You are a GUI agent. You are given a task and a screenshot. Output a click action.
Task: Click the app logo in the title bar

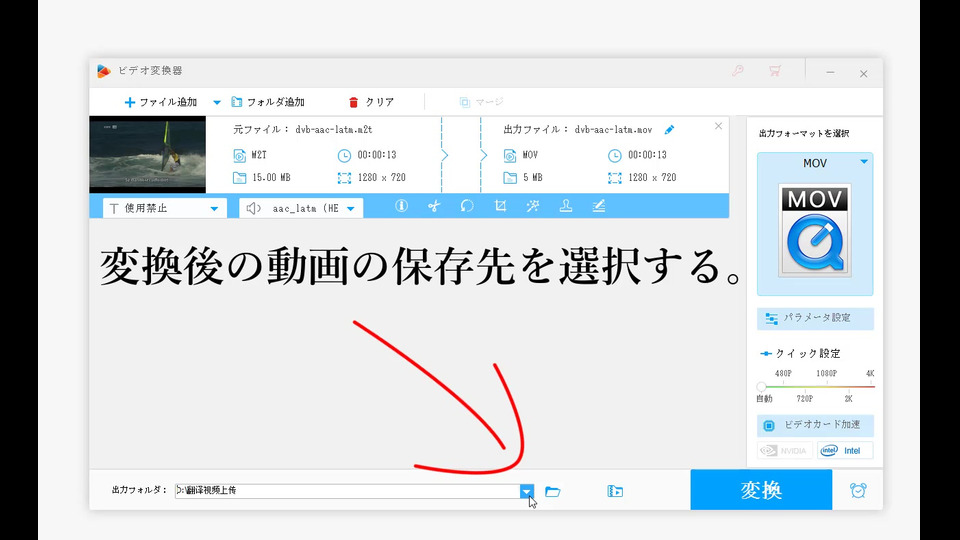click(103, 71)
